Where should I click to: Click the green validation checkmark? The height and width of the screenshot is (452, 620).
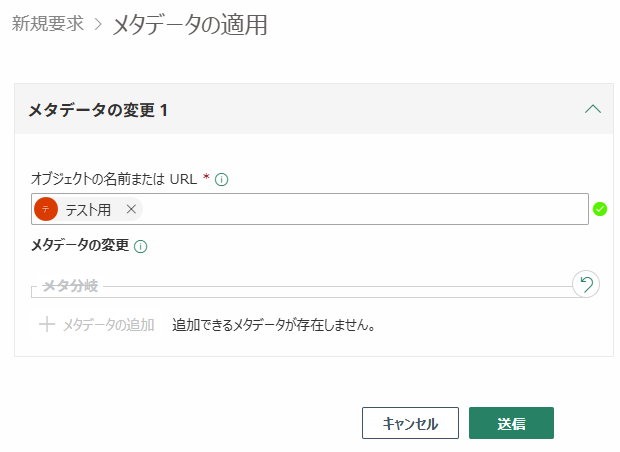tap(600, 209)
